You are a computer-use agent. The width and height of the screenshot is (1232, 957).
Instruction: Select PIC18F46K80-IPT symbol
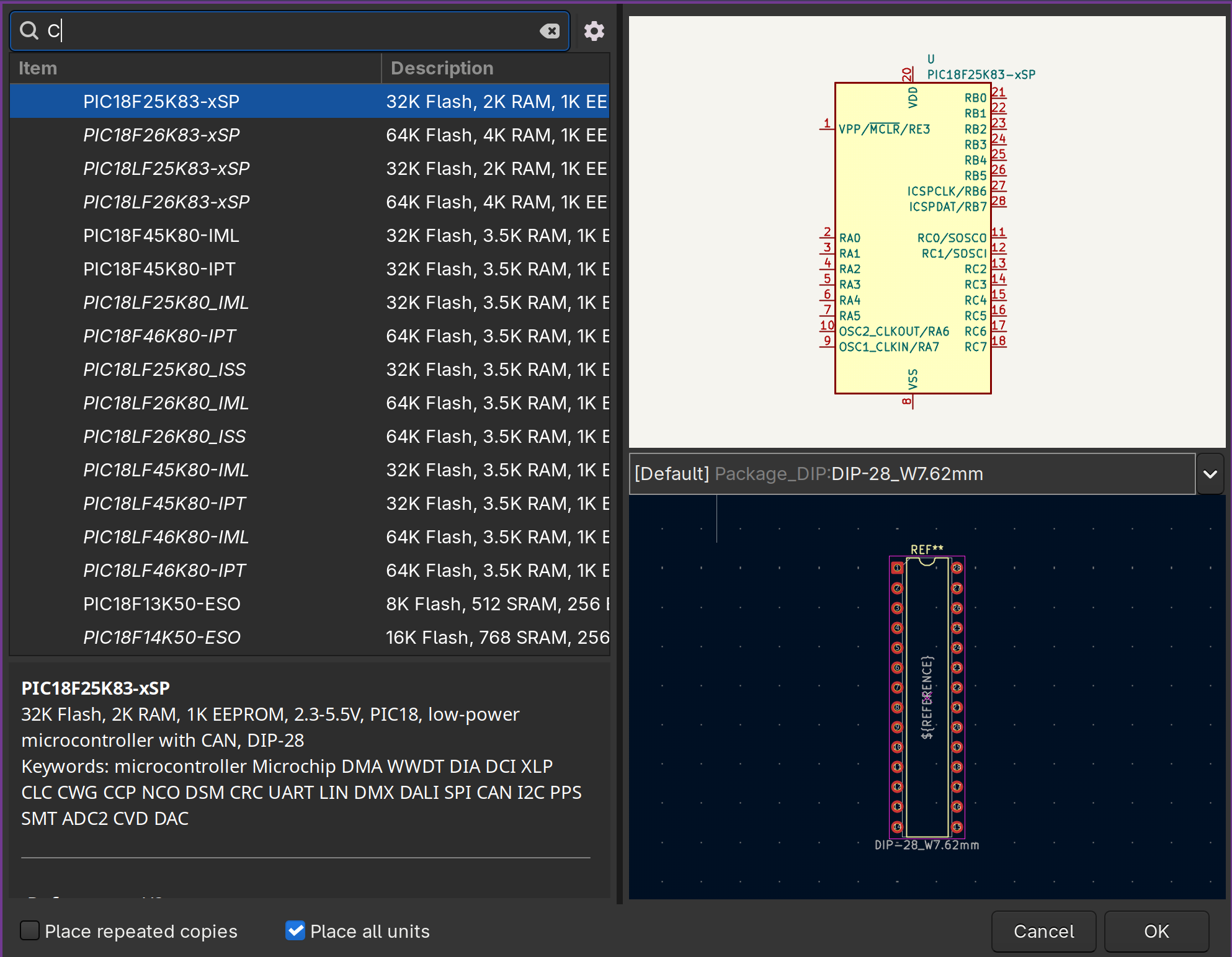point(310,336)
